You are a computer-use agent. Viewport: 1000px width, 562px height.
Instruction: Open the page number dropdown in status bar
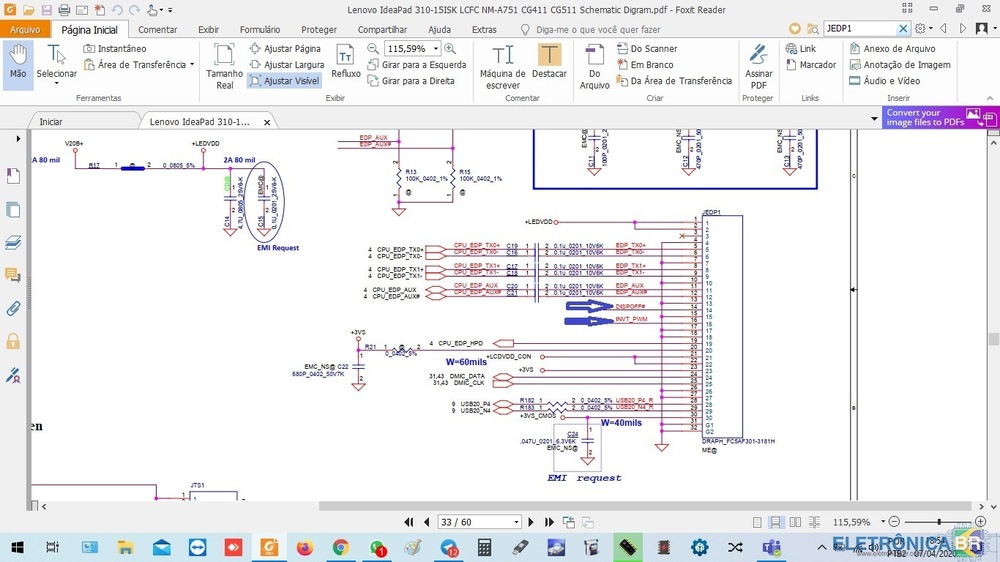pos(517,522)
